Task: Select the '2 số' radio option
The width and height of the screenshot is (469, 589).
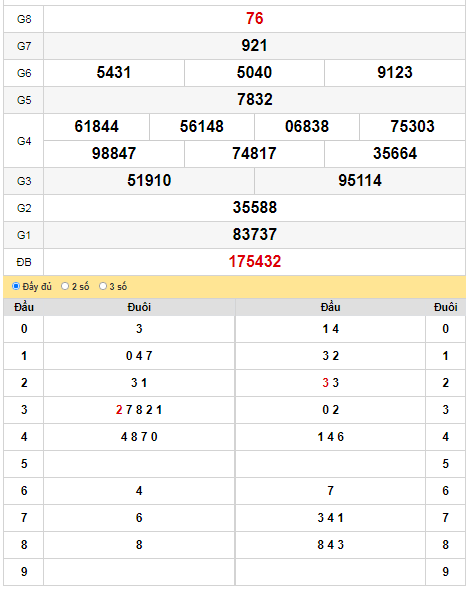Action: pyautogui.click(x=65, y=286)
